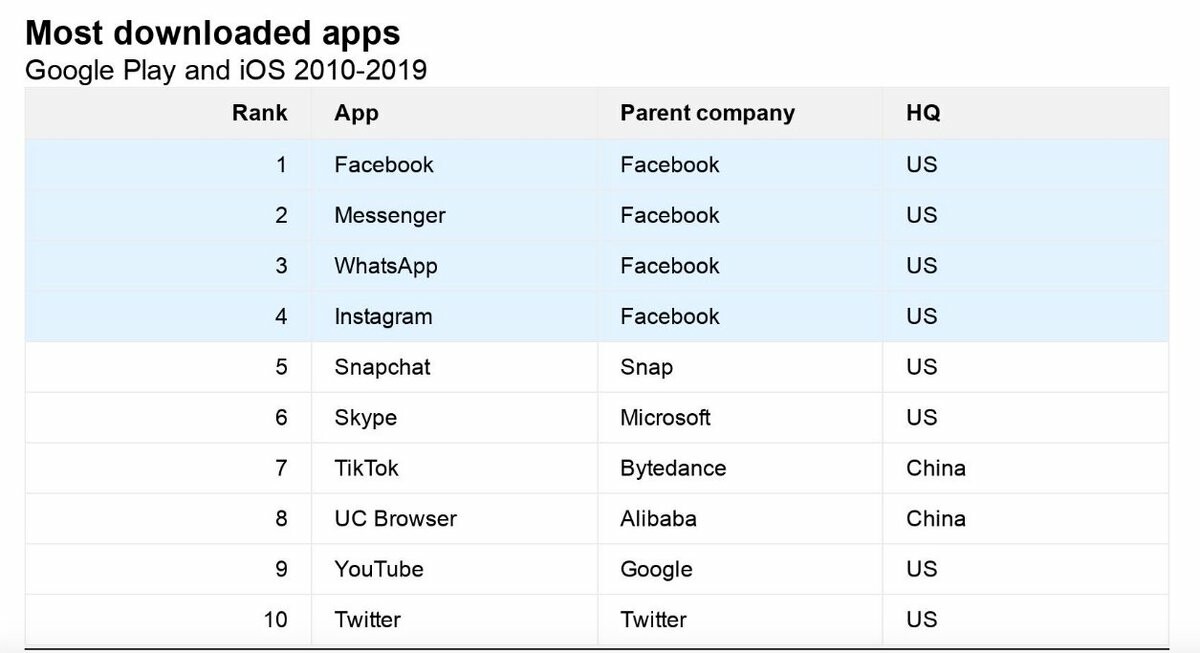Select the Rank column header
1200x653 pixels.
point(259,113)
